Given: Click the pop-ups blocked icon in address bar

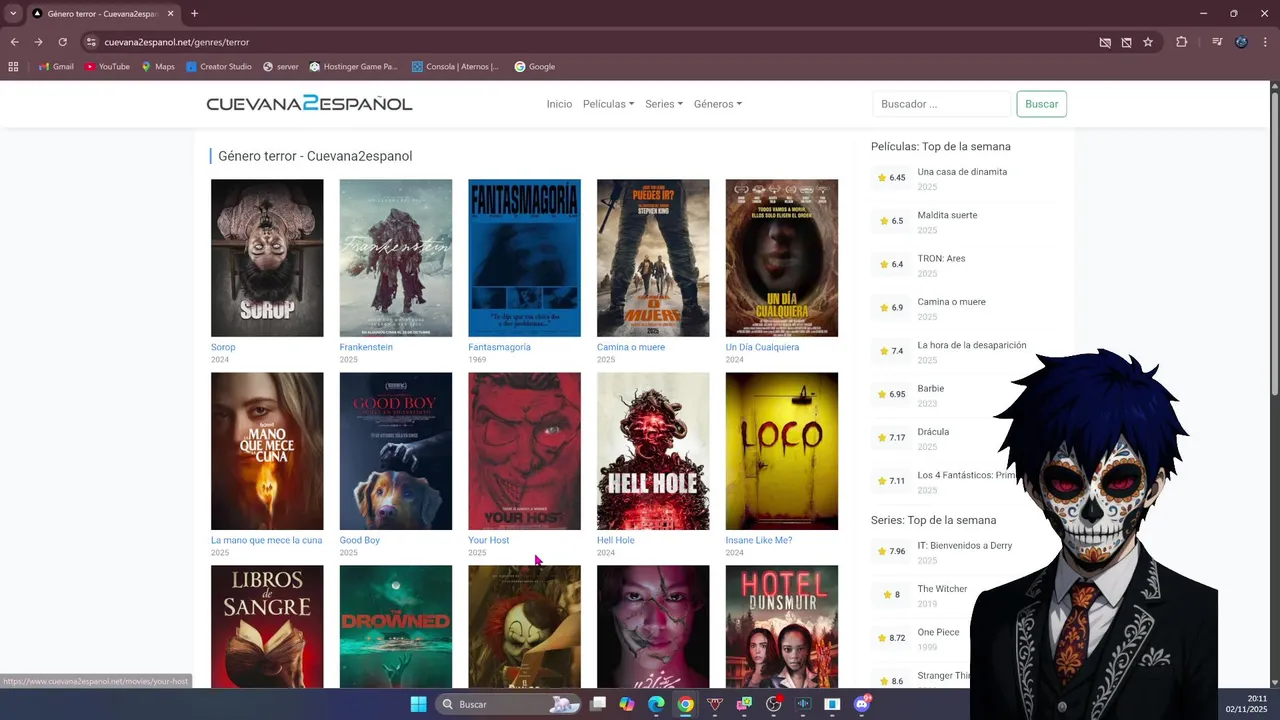Looking at the screenshot, I should [x=1126, y=42].
